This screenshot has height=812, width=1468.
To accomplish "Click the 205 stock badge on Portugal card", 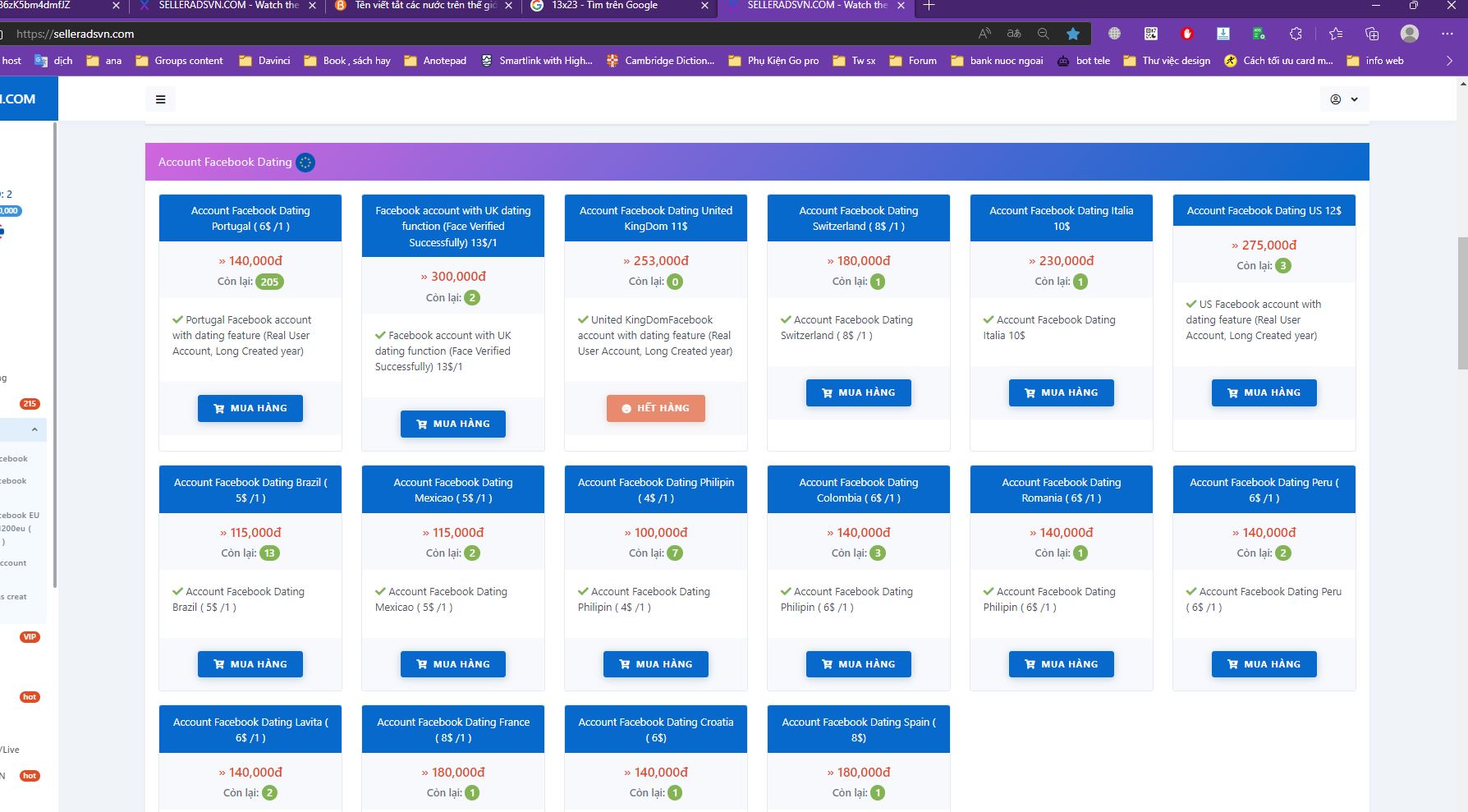I will tap(269, 282).
